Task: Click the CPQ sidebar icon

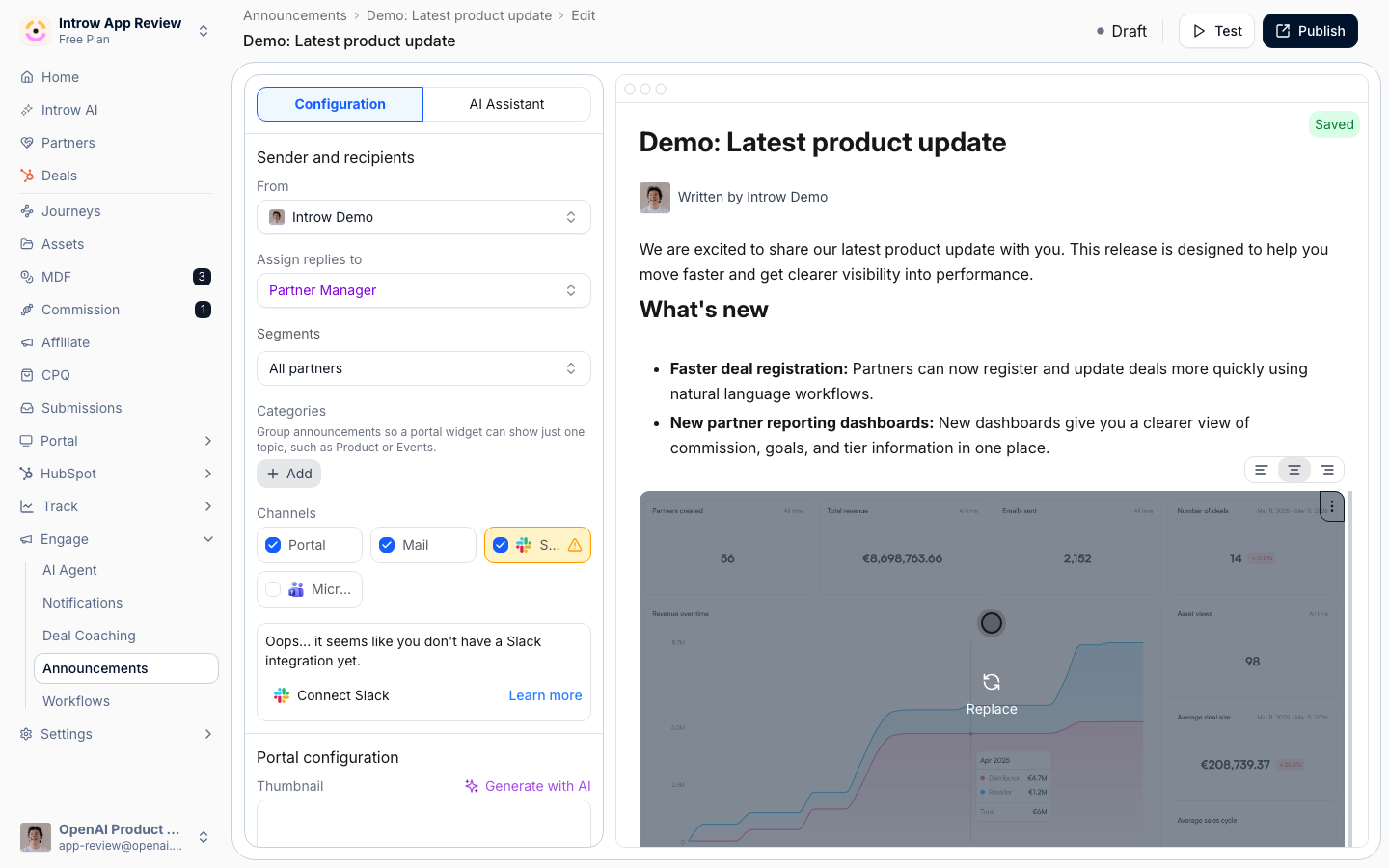Action: point(27,375)
